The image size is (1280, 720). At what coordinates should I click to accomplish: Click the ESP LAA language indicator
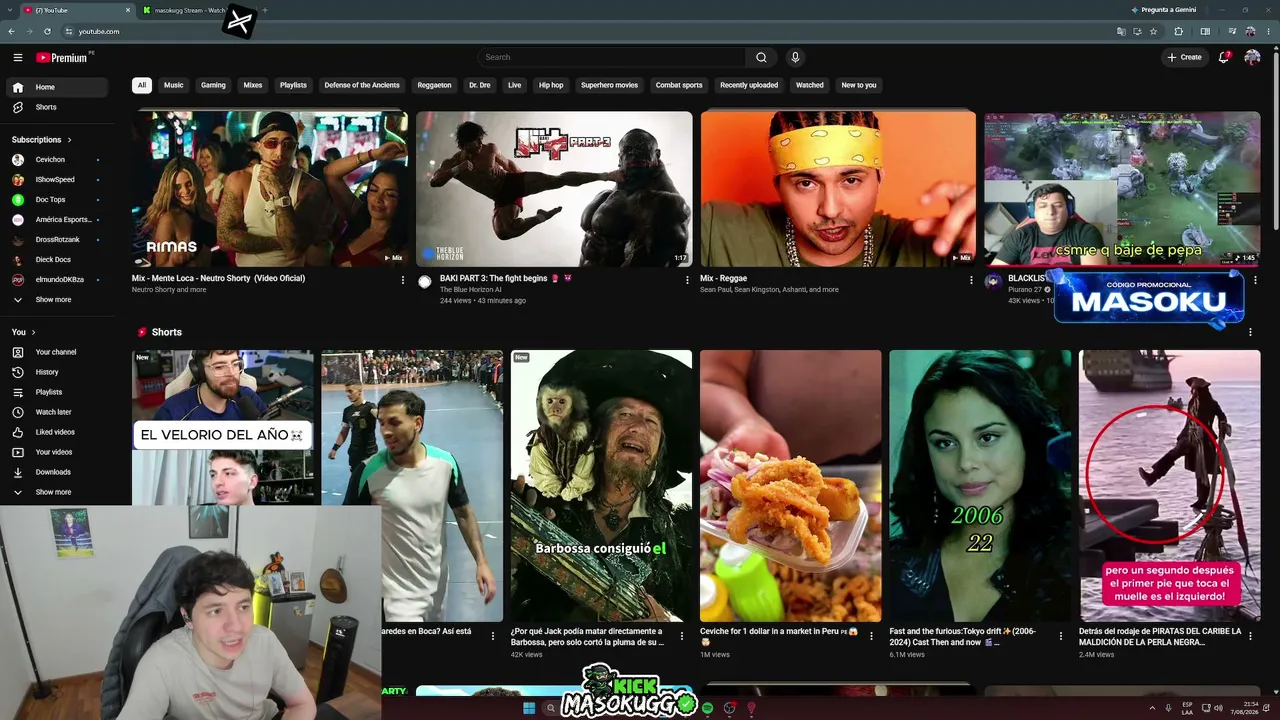pyautogui.click(x=1187, y=708)
